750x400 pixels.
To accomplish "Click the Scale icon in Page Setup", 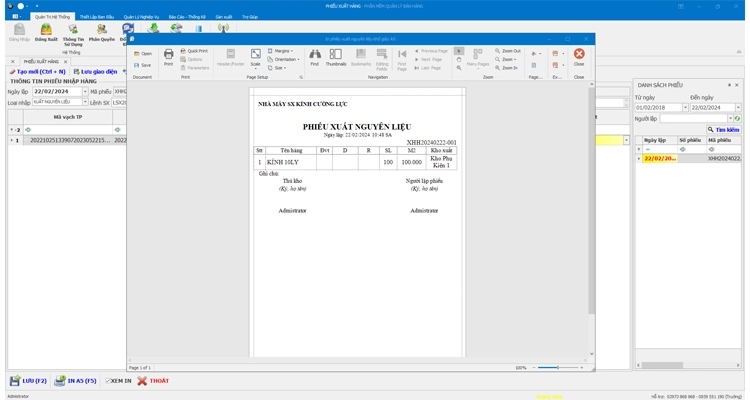I will (256, 56).
